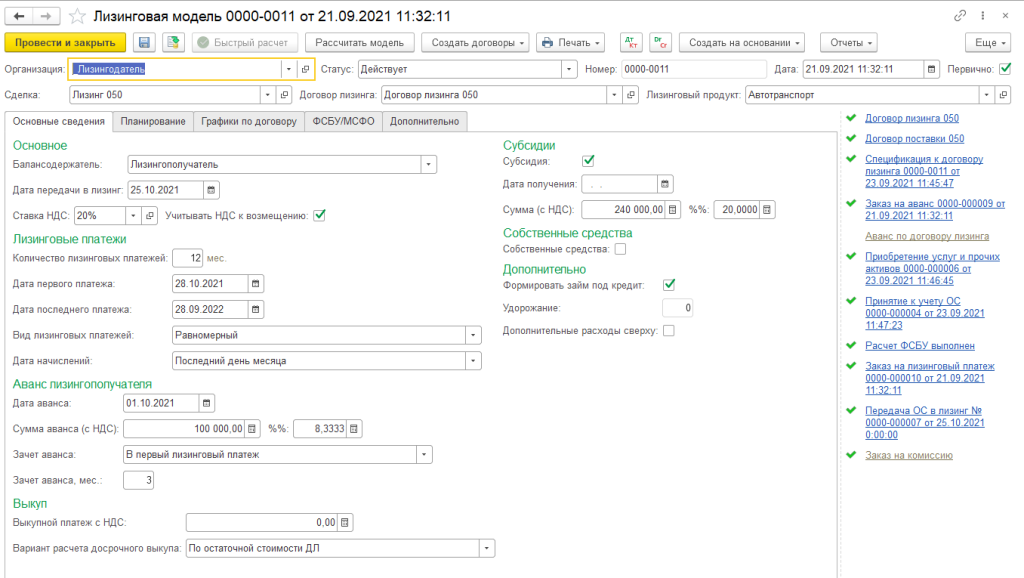Click the post document icon next to save
Screen dimensions: 1024x578
click(x=172, y=43)
